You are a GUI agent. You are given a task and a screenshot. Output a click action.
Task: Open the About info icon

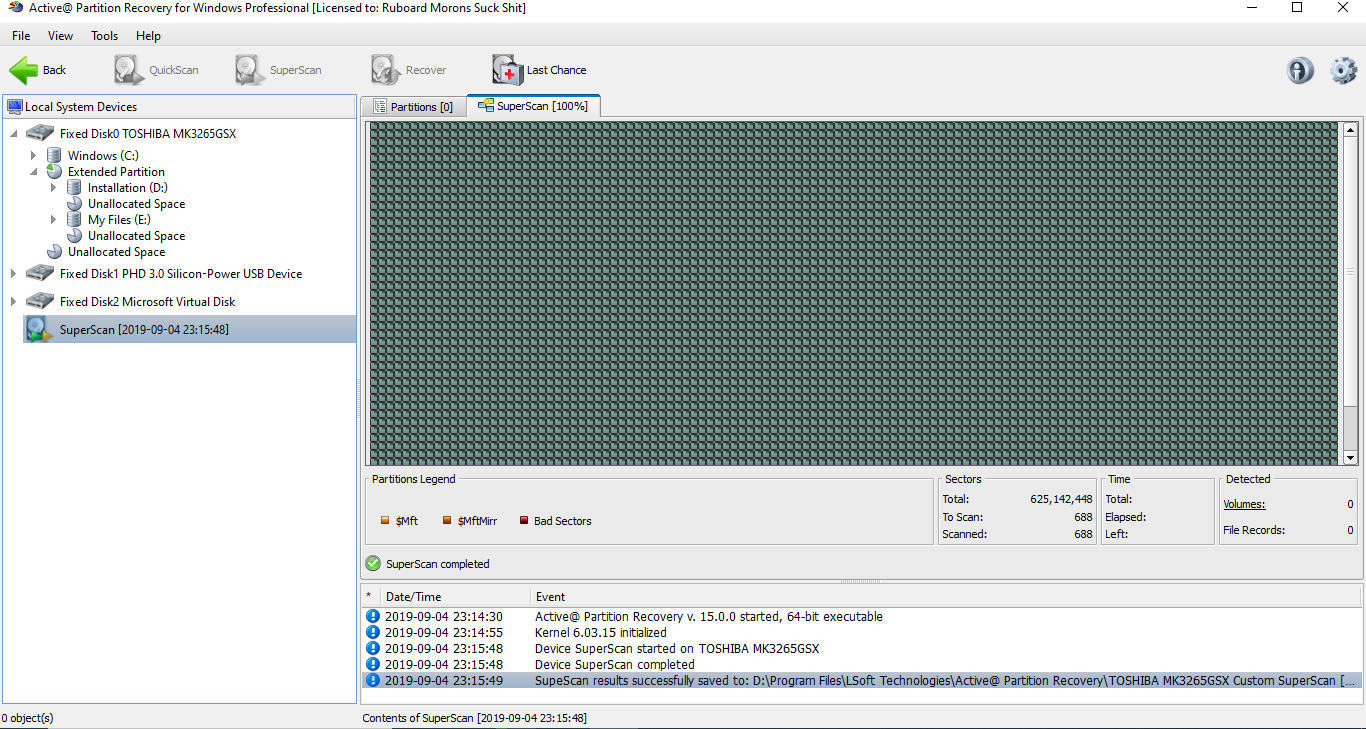coord(1300,70)
